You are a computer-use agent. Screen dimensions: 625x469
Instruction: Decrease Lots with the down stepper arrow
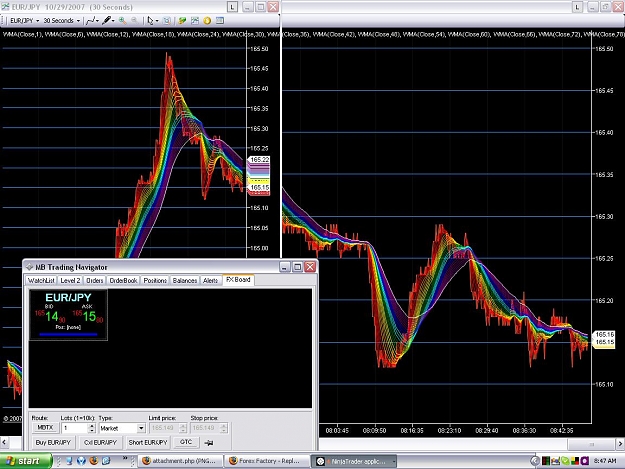tap(92, 431)
